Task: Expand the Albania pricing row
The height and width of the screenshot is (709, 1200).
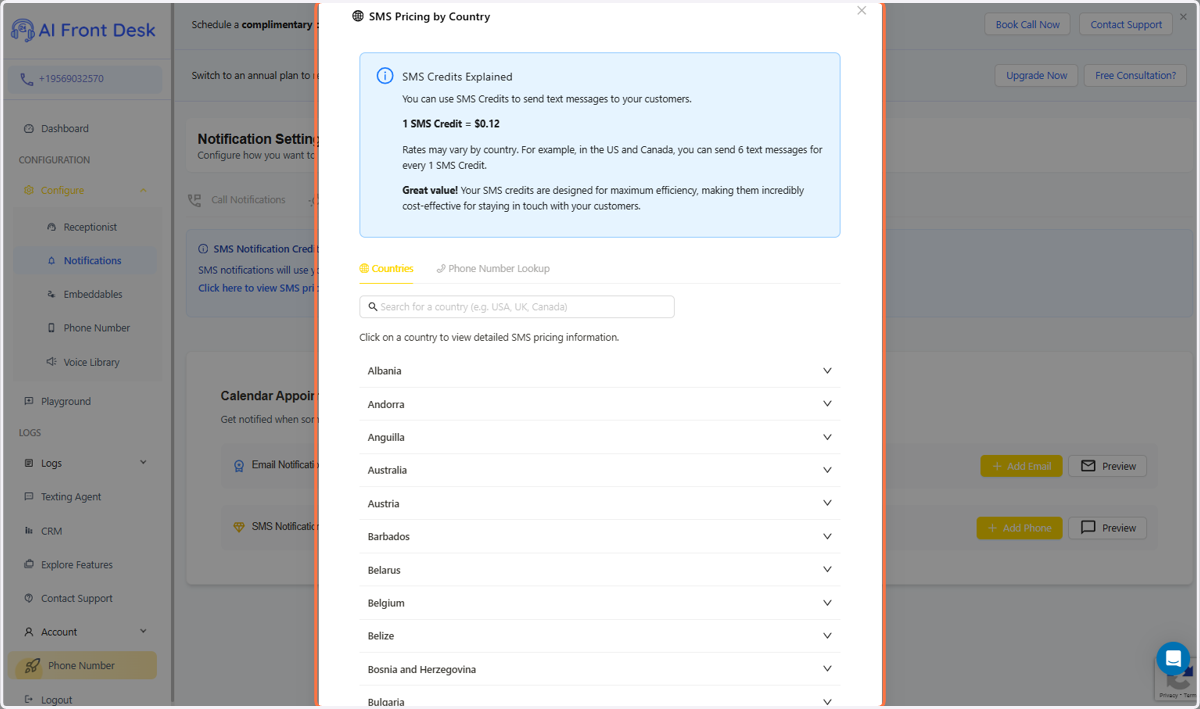Action: pyautogui.click(x=600, y=371)
